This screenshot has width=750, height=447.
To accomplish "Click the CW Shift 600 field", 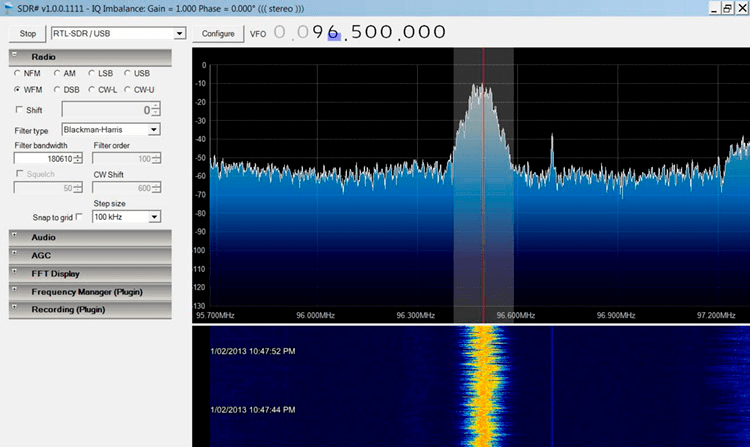I will (x=122, y=188).
